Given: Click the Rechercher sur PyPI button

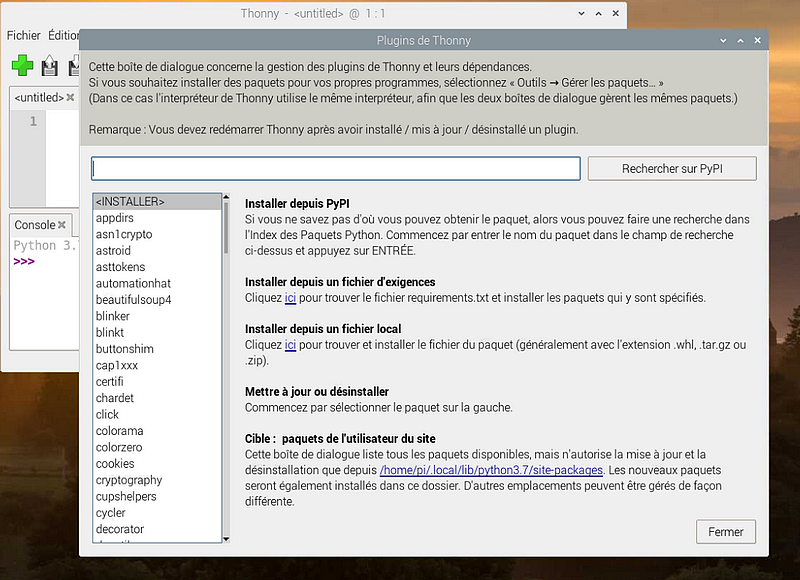Looking at the screenshot, I should (672, 168).
